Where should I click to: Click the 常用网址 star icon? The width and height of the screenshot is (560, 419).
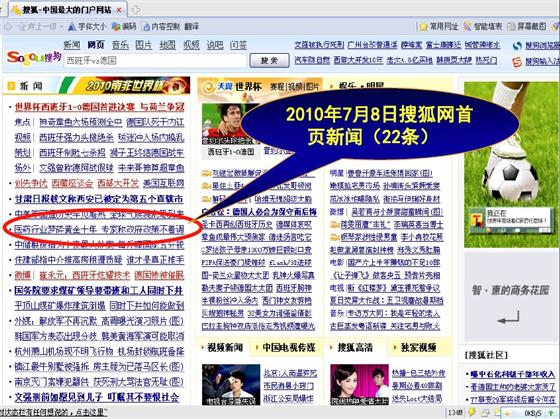click(424, 27)
